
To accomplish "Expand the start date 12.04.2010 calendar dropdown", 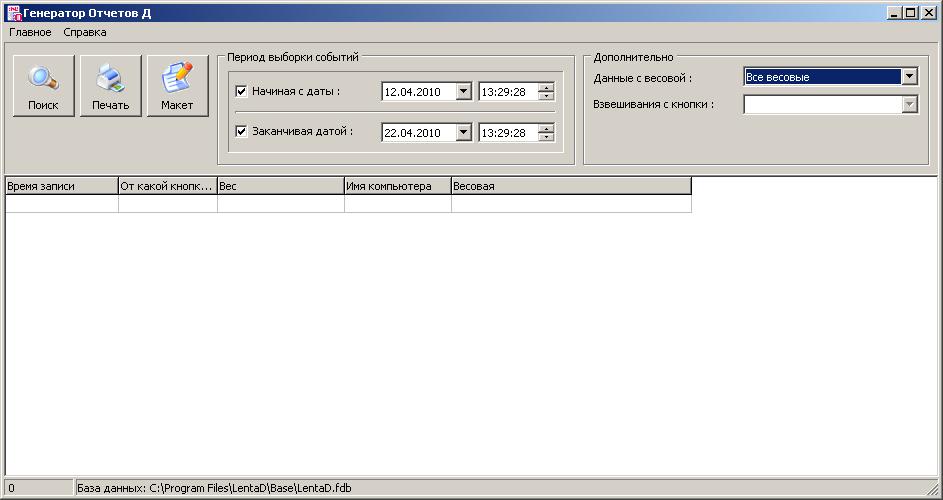I will point(463,92).
